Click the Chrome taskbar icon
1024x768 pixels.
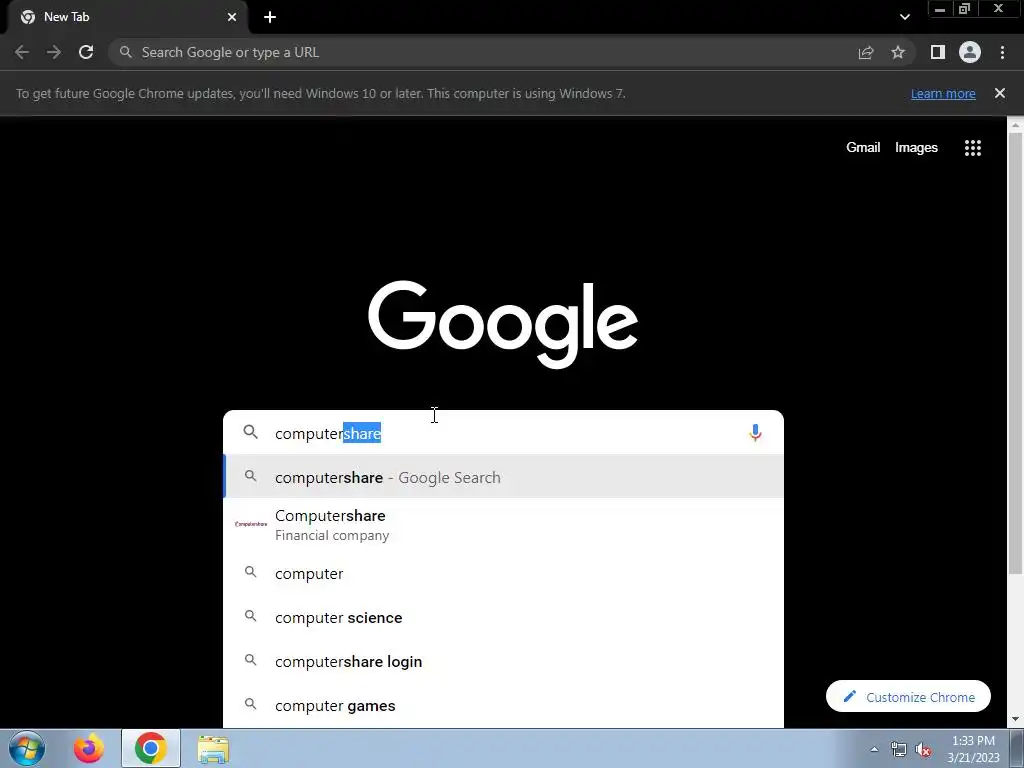point(151,748)
